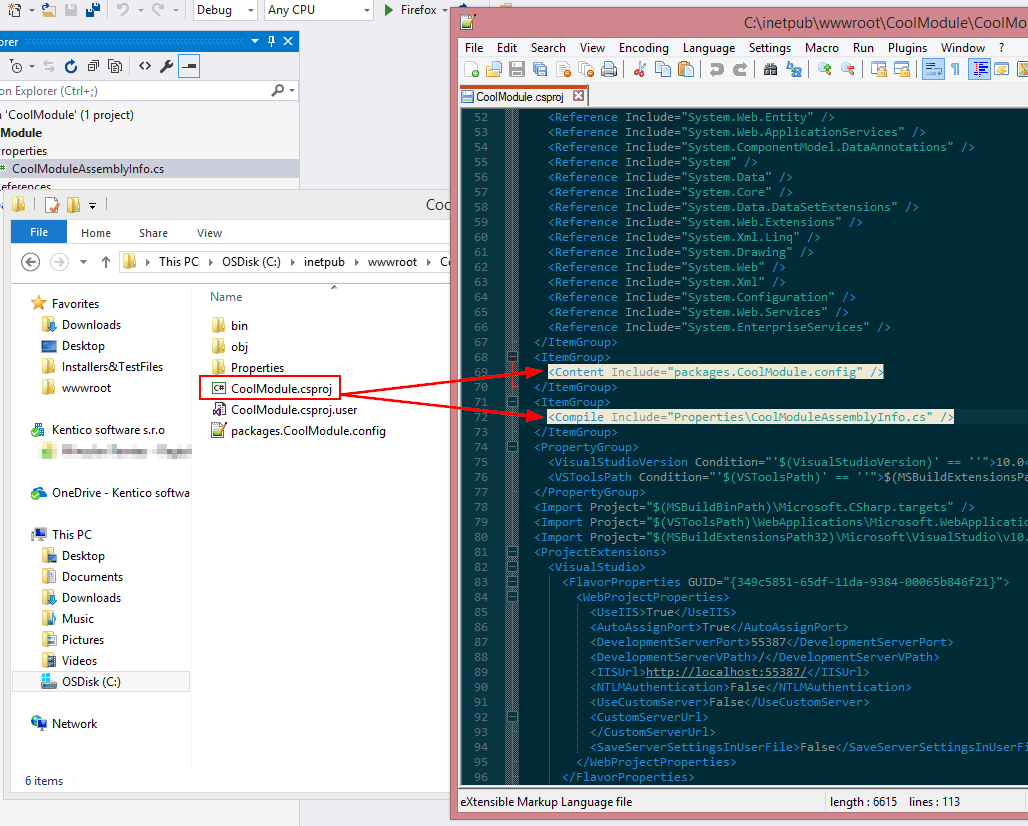Close the CoolModule.csproj tab
Image resolution: width=1028 pixels, height=826 pixels.
(x=578, y=96)
